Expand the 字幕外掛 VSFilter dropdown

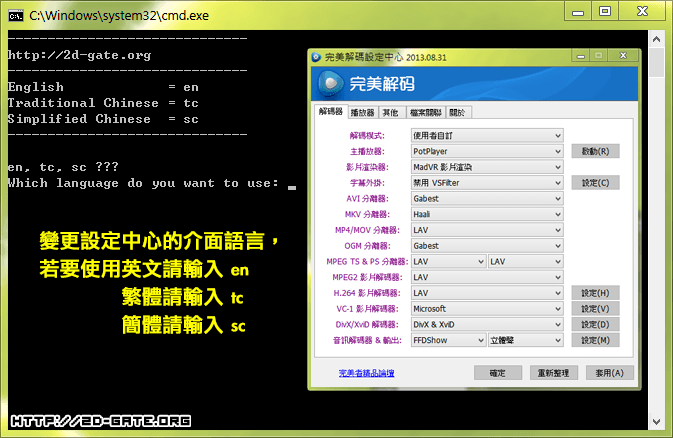pyautogui.click(x=487, y=183)
